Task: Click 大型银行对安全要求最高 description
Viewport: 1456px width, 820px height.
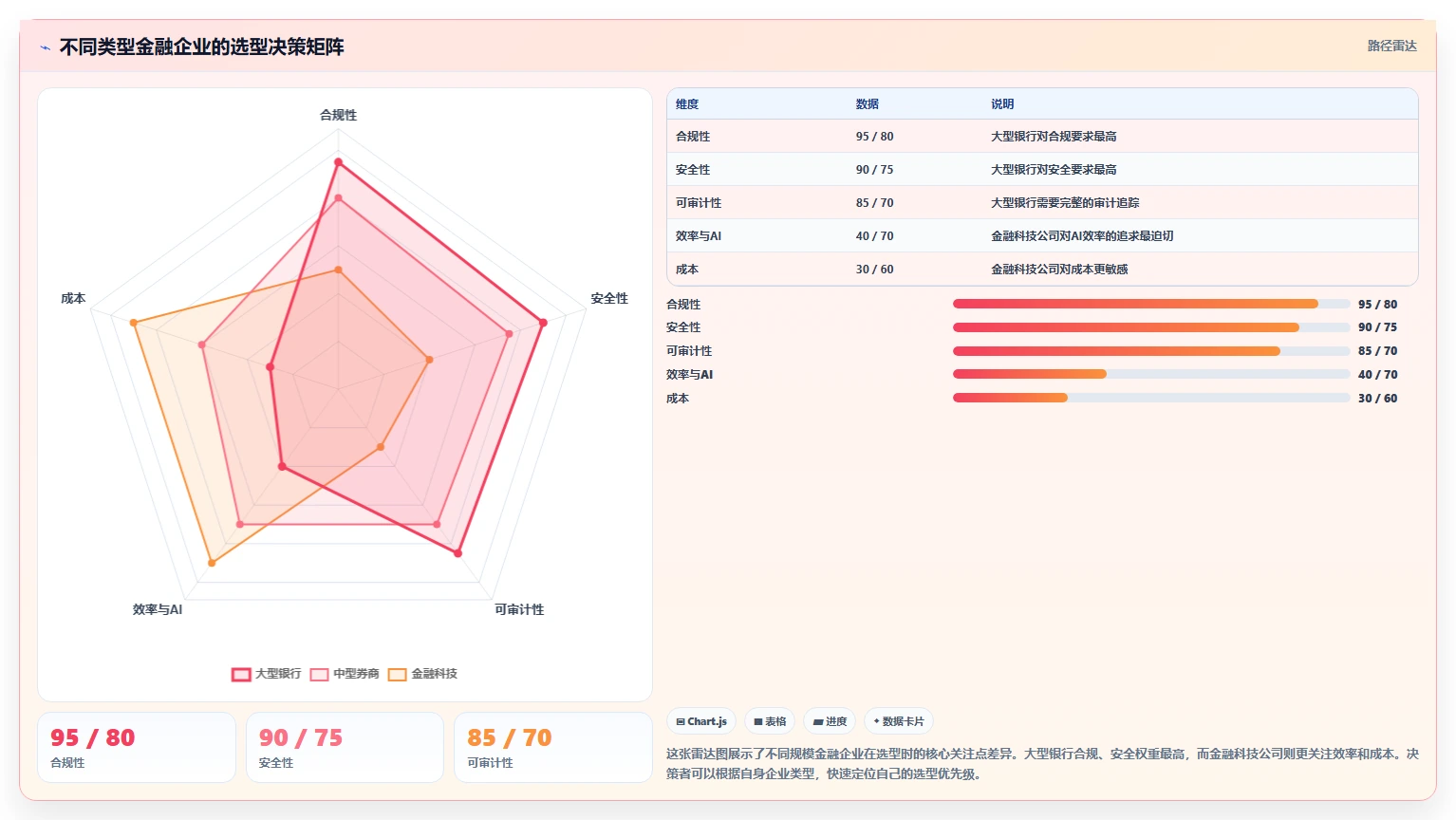Action: coord(1054,170)
